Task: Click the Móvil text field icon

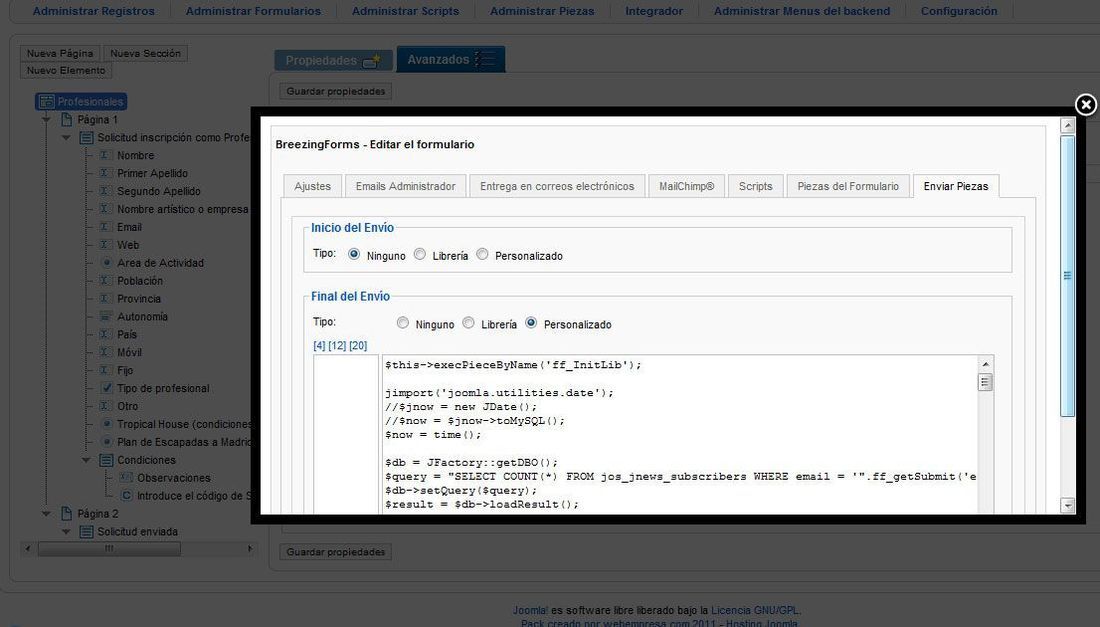Action: (105, 352)
